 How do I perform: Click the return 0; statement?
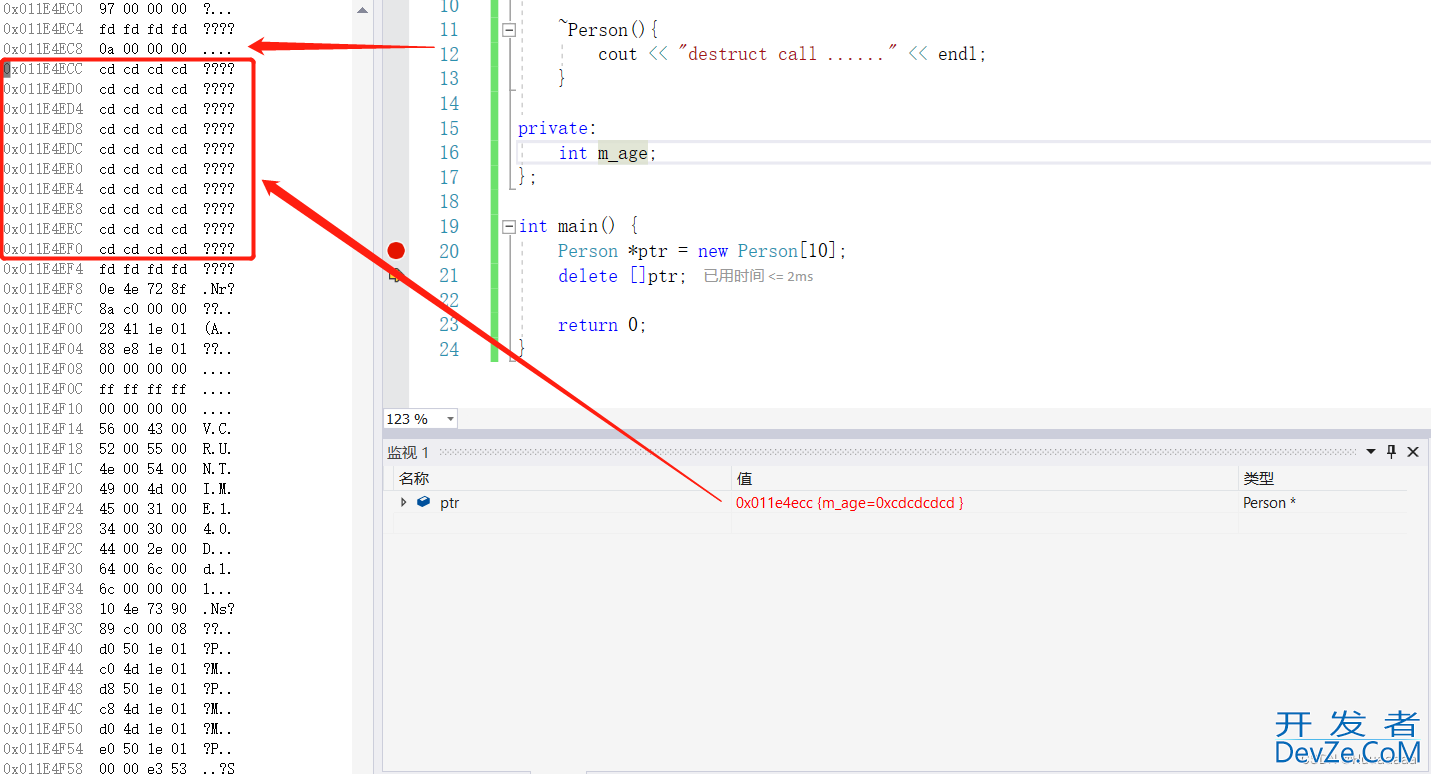coord(602,325)
